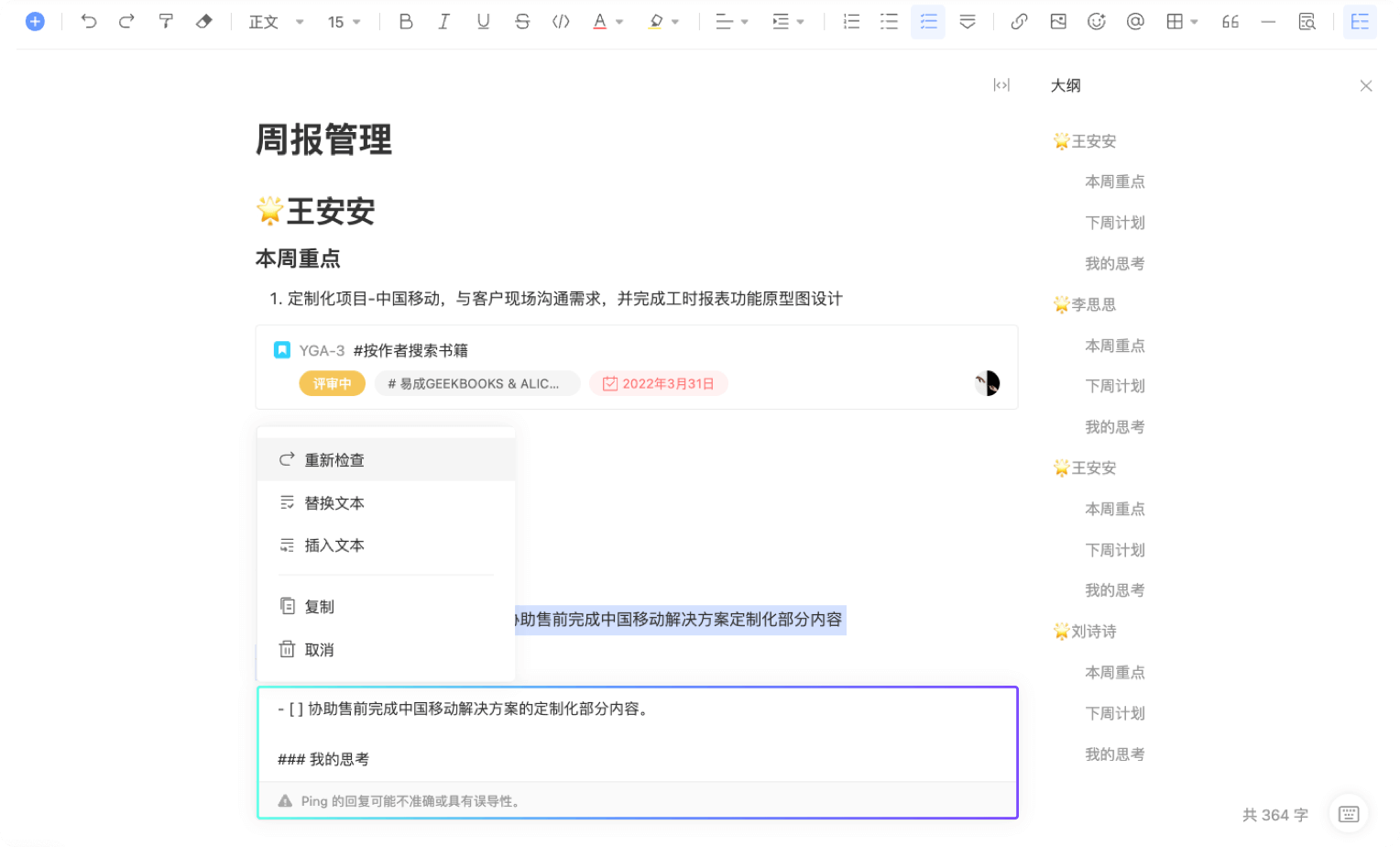The image size is (1400, 847).
Task: Click the @ mention icon
Action: pos(1135,21)
